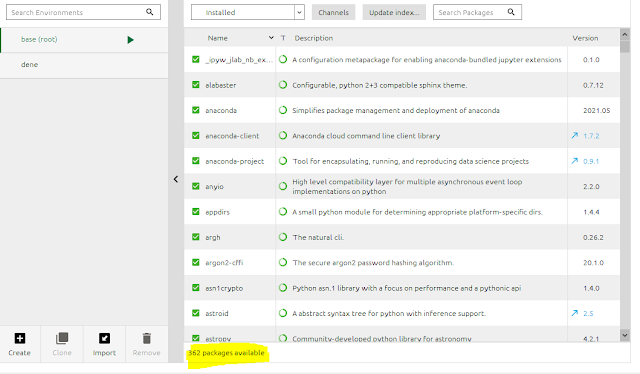Click the type circle icon for anyio
Screen dimensions: 640x374
coord(283,186)
